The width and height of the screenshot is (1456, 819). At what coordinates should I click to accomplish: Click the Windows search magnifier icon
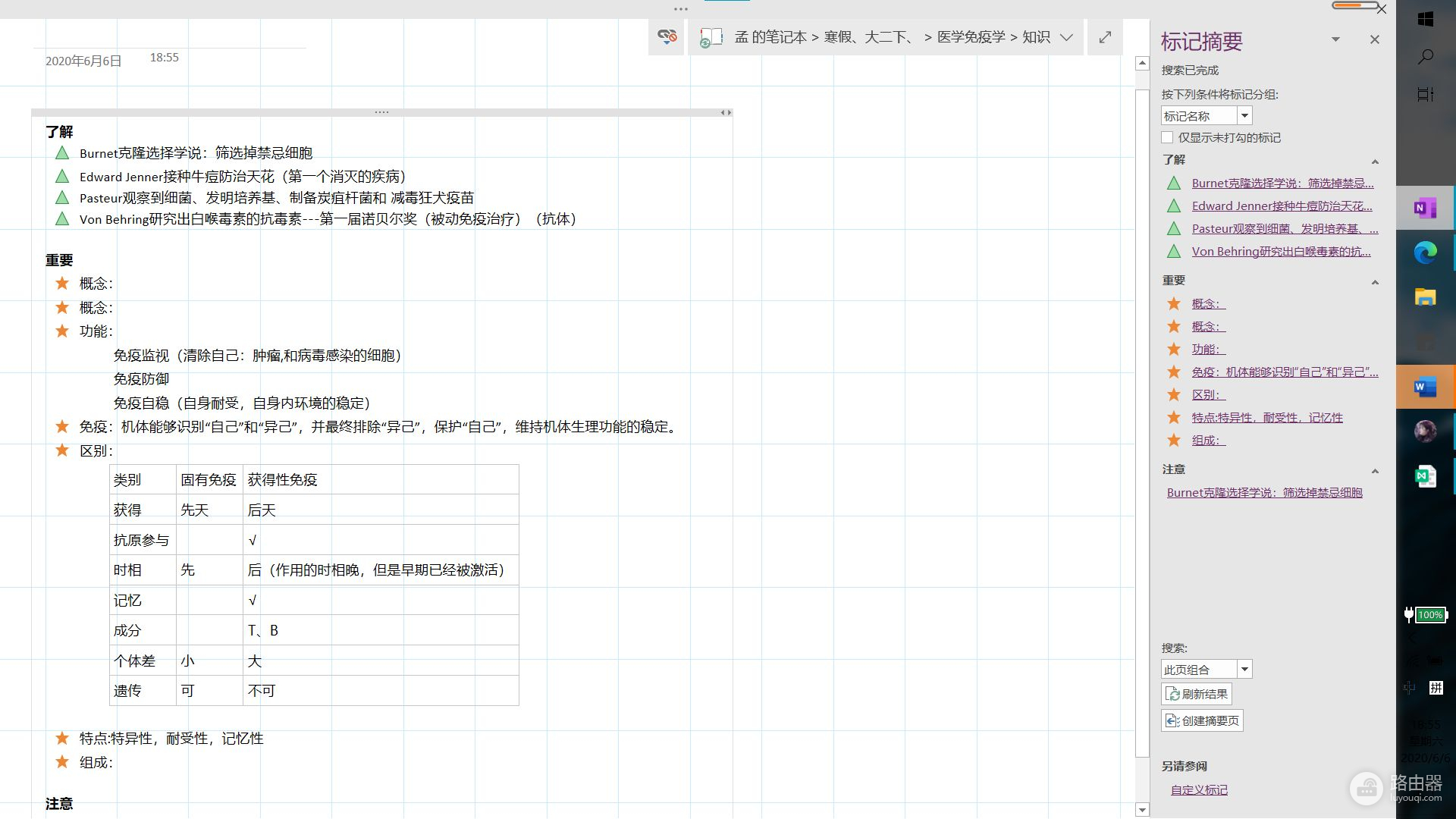1426,57
